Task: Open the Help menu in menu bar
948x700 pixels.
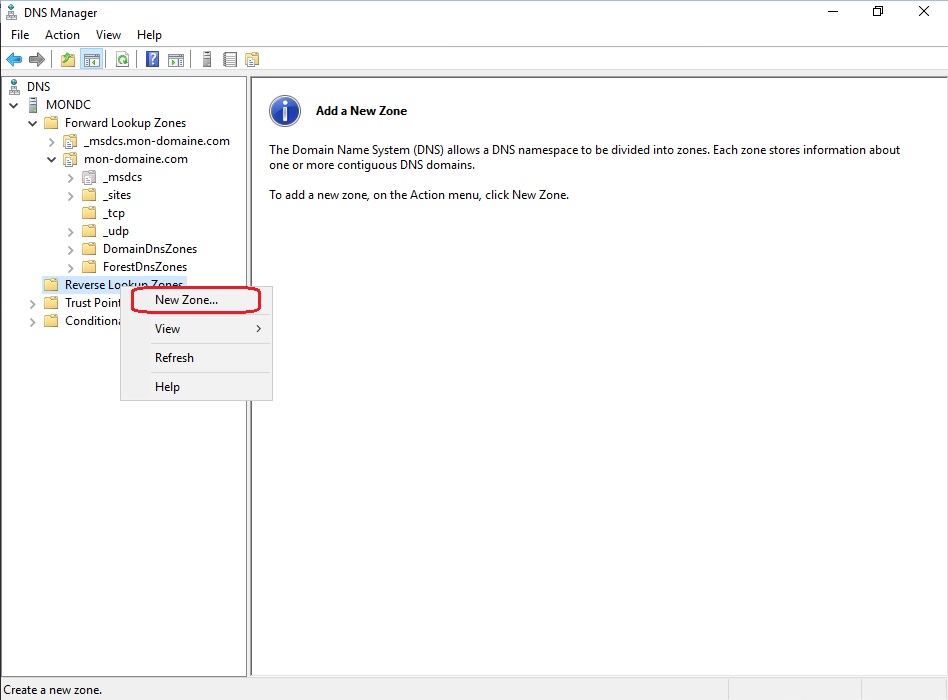Action: tap(149, 34)
